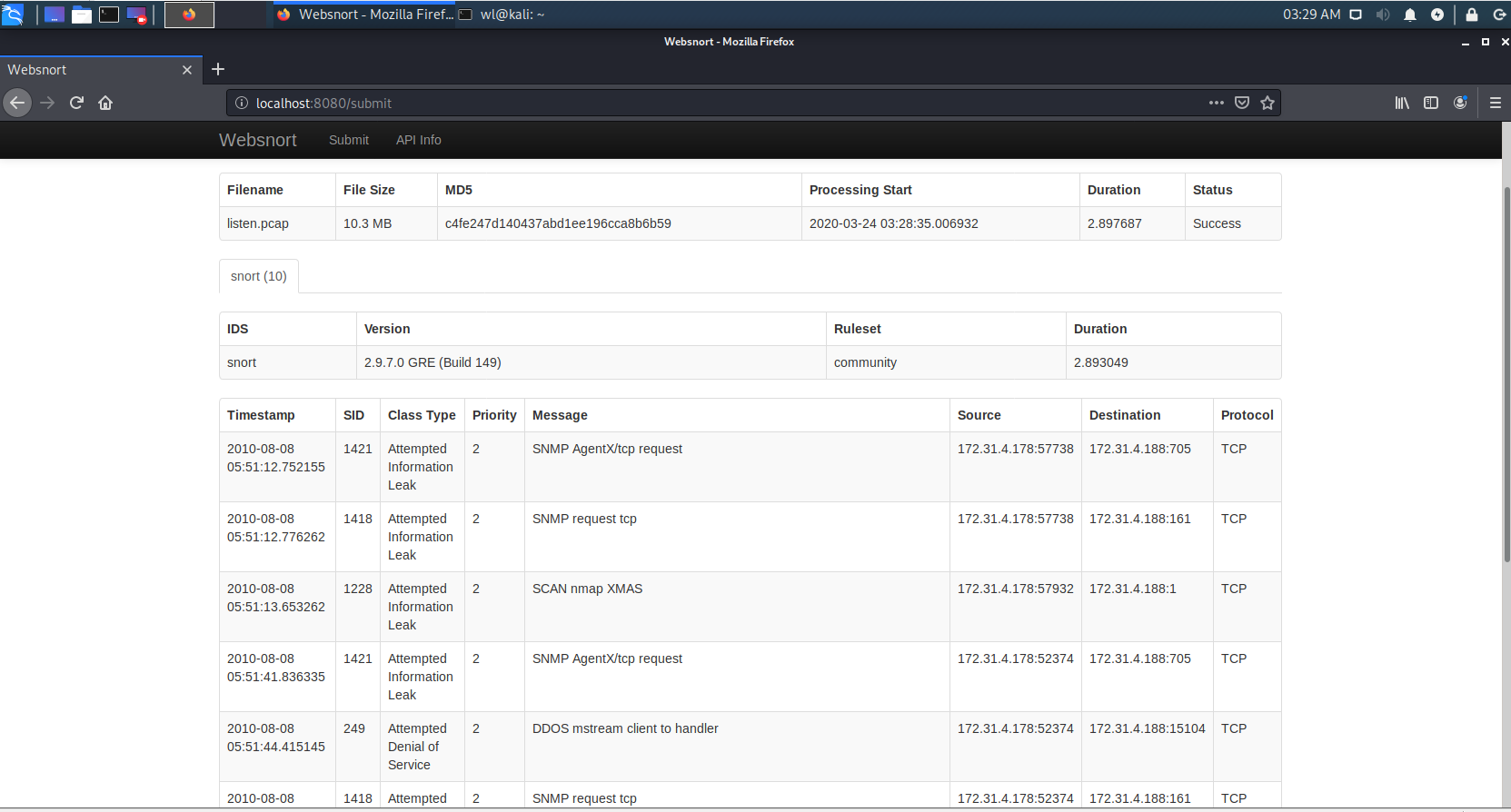Click the SCAN nmap XMAS message

pos(587,589)
